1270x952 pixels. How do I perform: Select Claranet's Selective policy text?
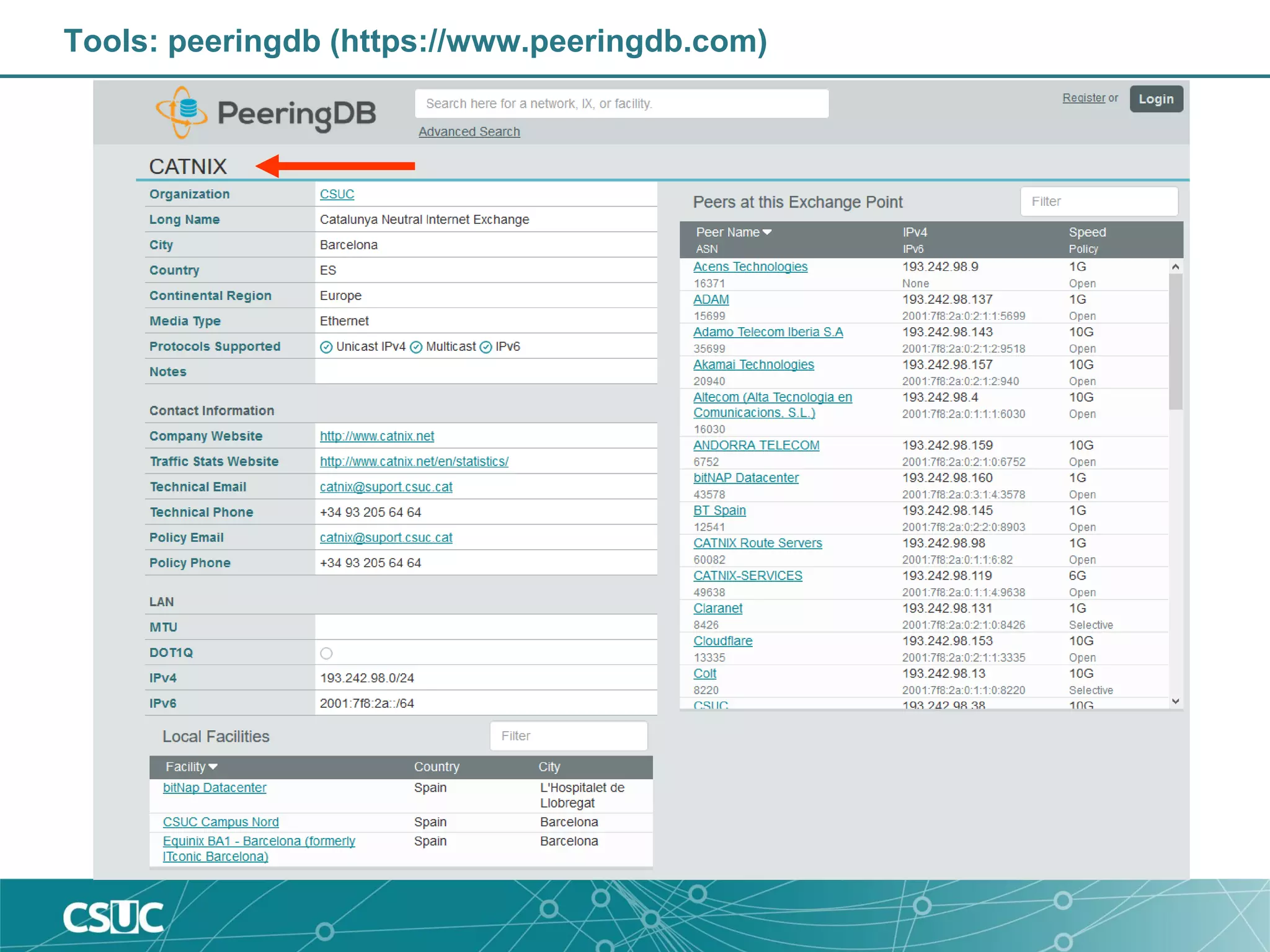[1090, 625]
